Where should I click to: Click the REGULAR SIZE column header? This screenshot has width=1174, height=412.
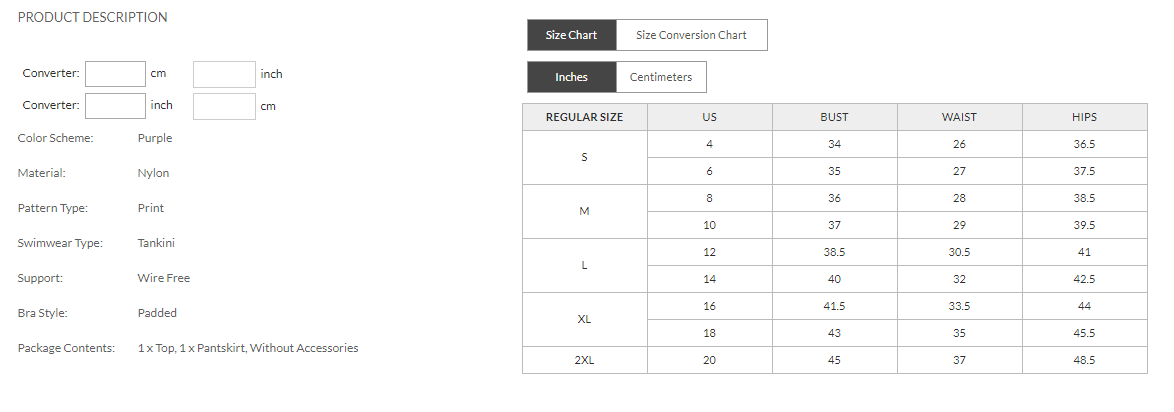coord(584,117)
